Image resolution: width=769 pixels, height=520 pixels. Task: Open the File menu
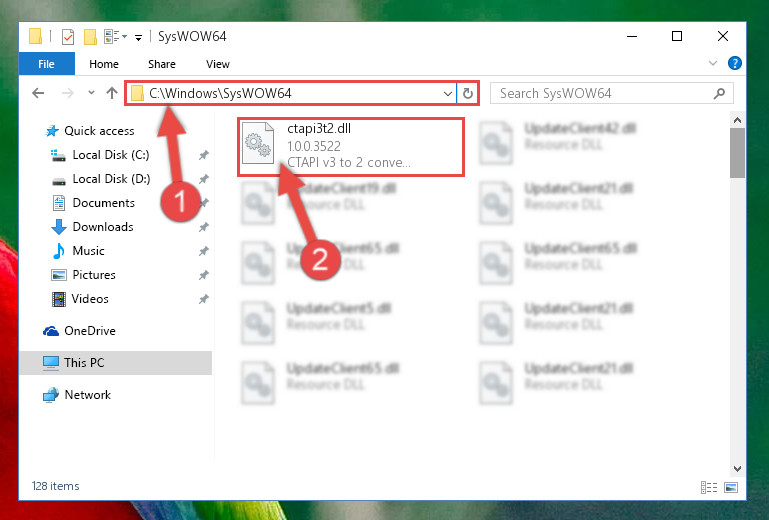[47, 64]
